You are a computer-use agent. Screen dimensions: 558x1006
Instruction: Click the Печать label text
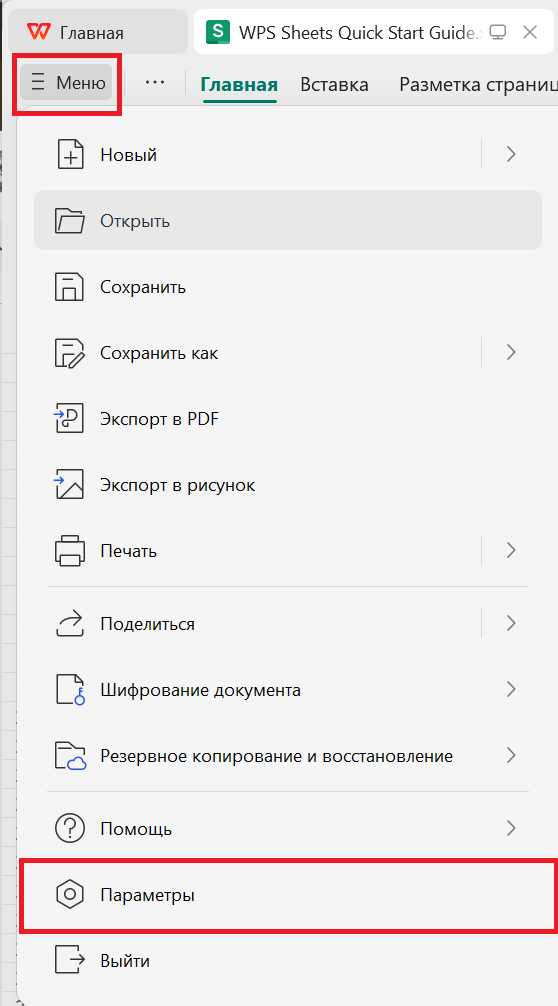128,551
